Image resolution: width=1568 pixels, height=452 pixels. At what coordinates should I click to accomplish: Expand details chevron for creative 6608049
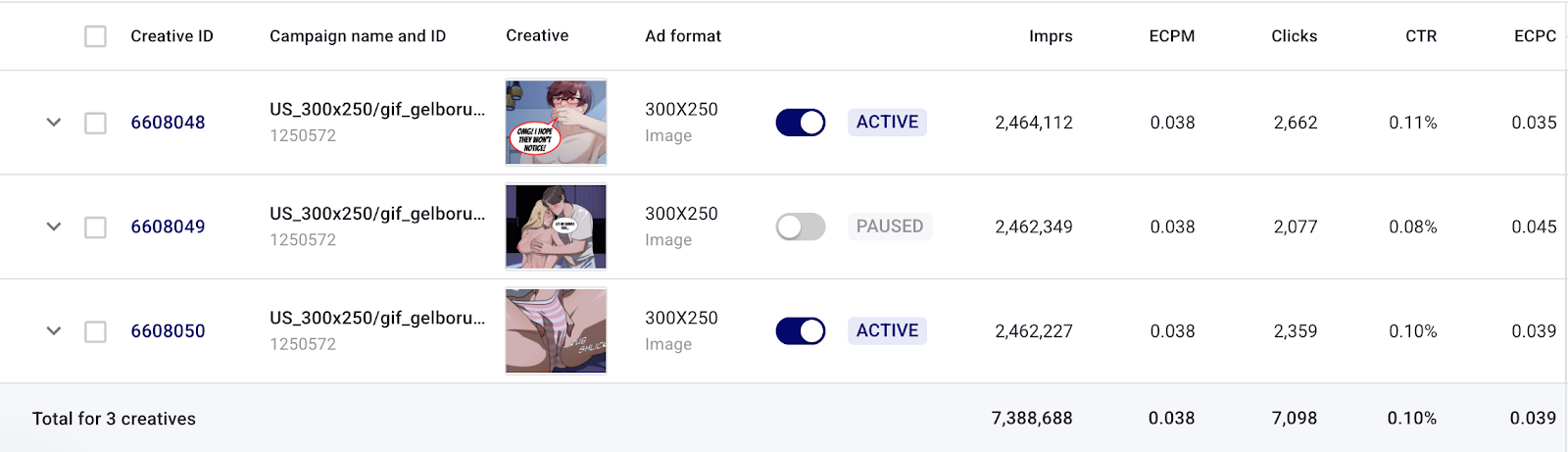[54, 226]
